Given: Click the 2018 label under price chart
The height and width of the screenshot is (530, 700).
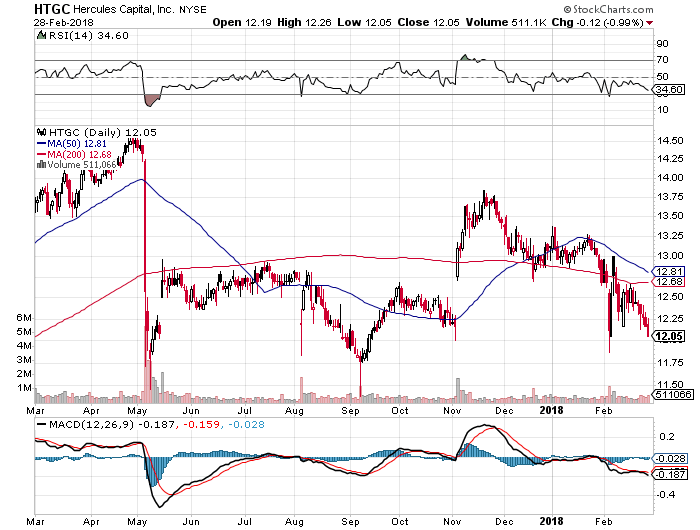Looking at the screenshot, I should pyautogui.click(x=552, y=410).
